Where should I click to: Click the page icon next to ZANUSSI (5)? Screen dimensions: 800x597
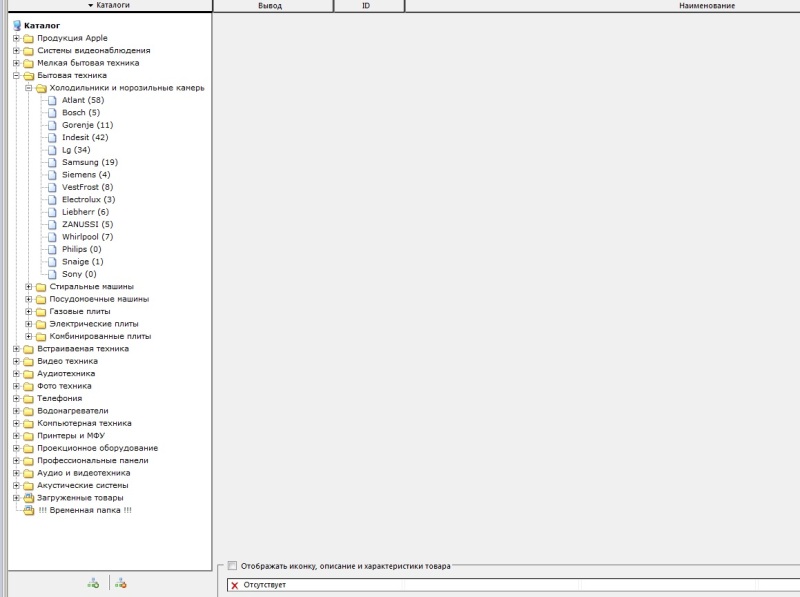click(52, 225)
